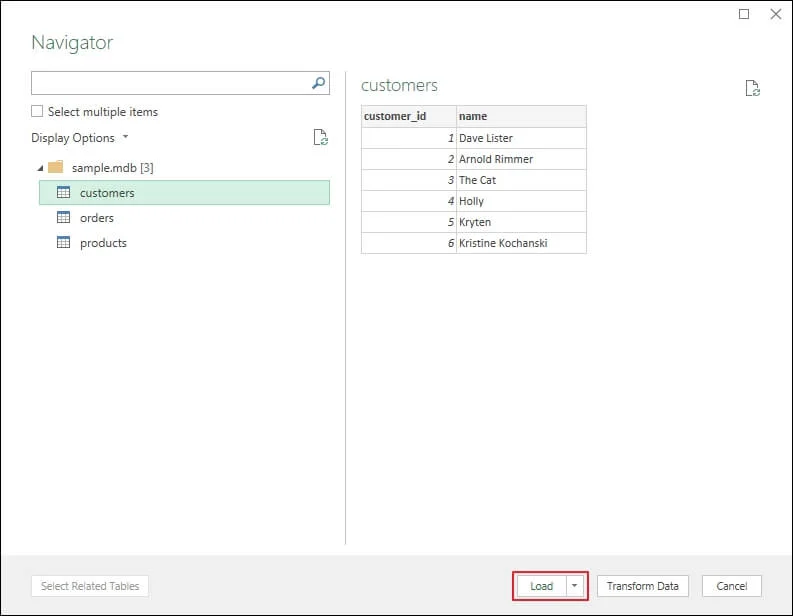Screen dimensions: 793x616
Task: Click the The Cat cell
Action: click(521, 180)
